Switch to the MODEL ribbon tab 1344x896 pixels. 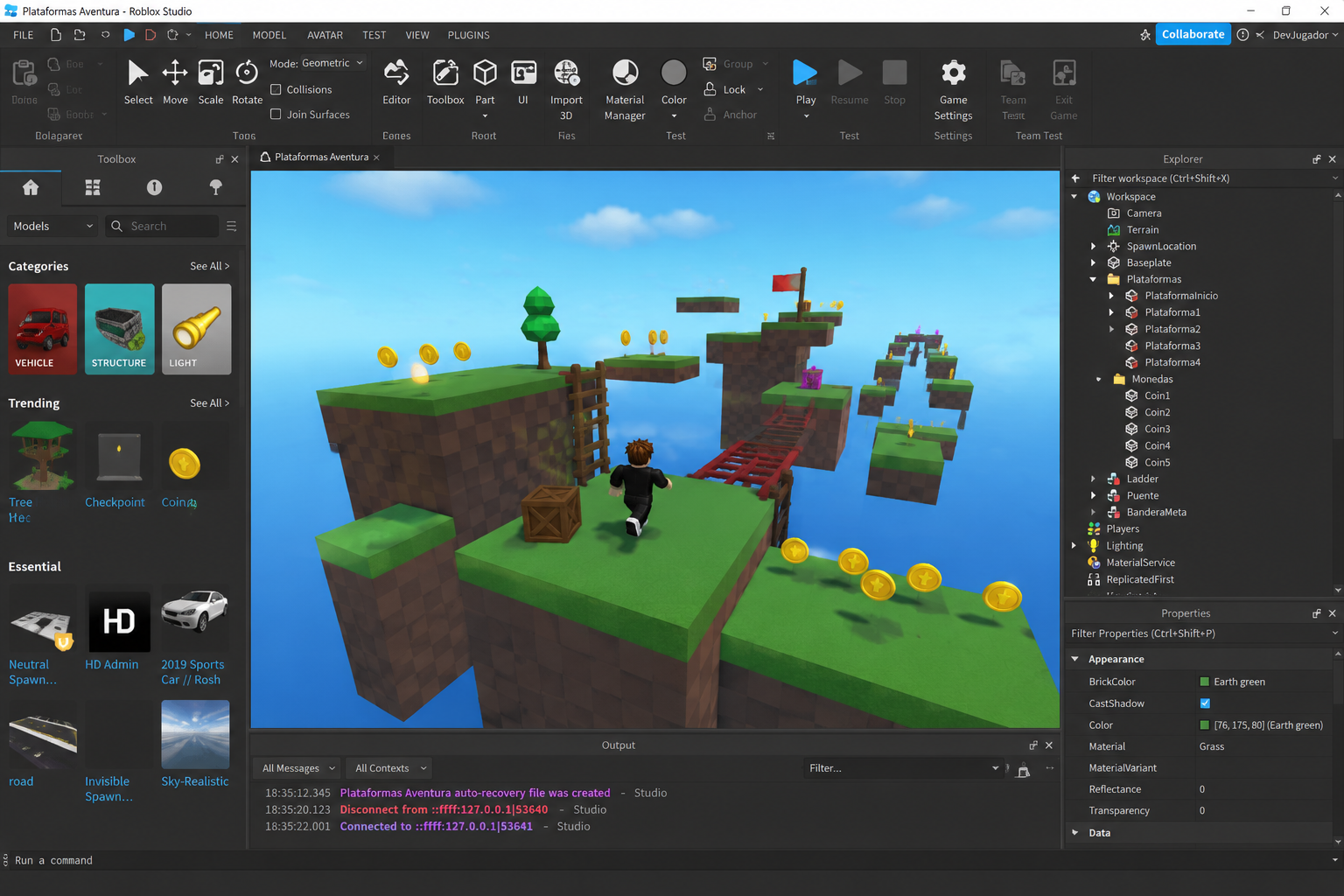point(269,35)
